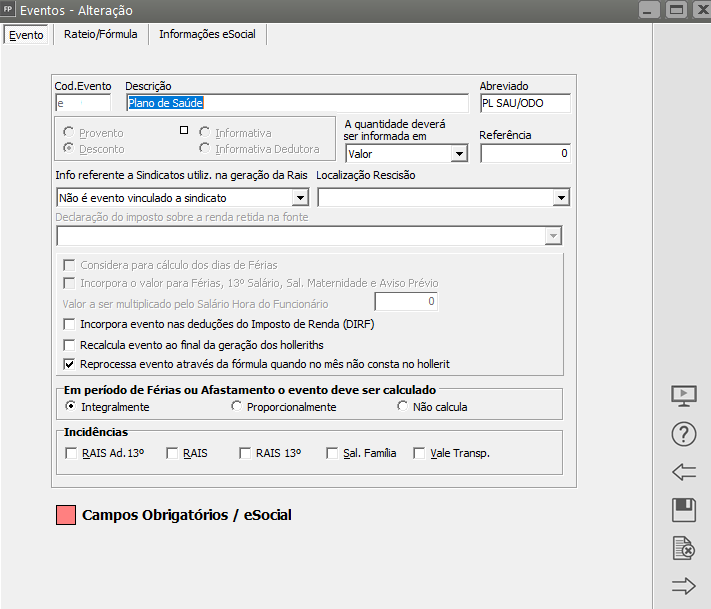
Task: Click the help question mark icon
Action: point(683,435)
